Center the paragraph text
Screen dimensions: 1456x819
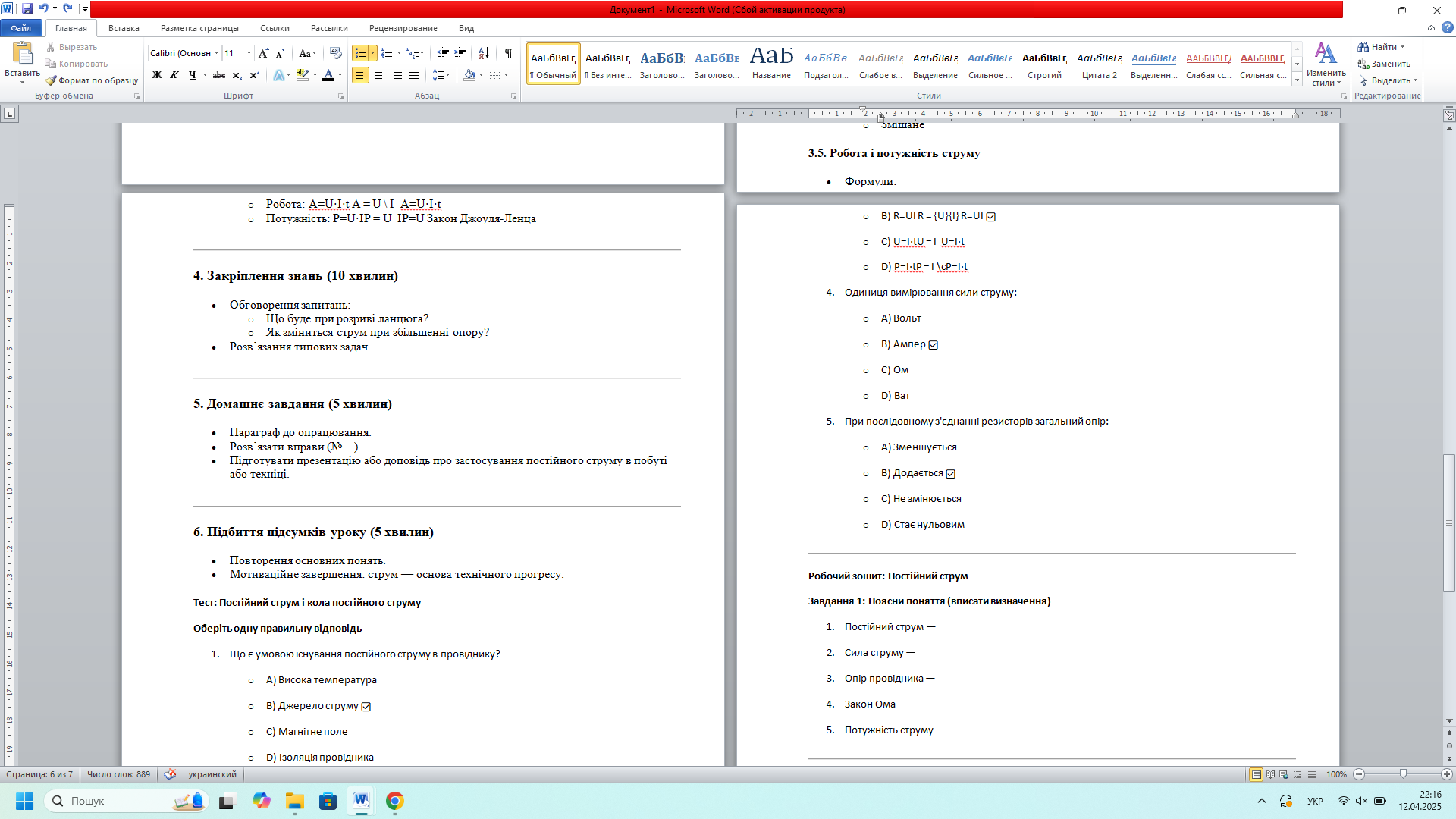click(x=378, y=75)
